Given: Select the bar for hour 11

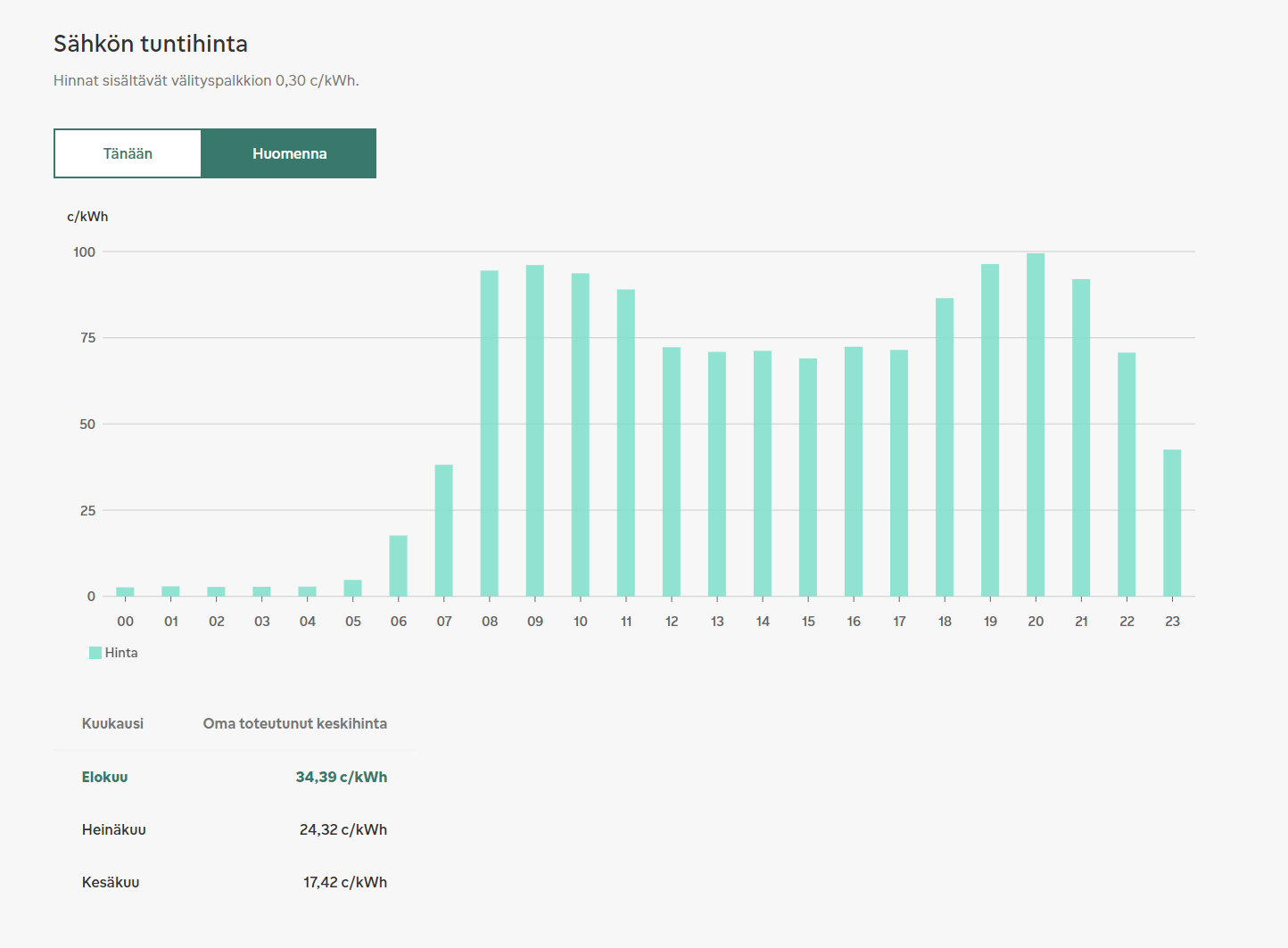Looking at the screenshot, I should 626,443.
